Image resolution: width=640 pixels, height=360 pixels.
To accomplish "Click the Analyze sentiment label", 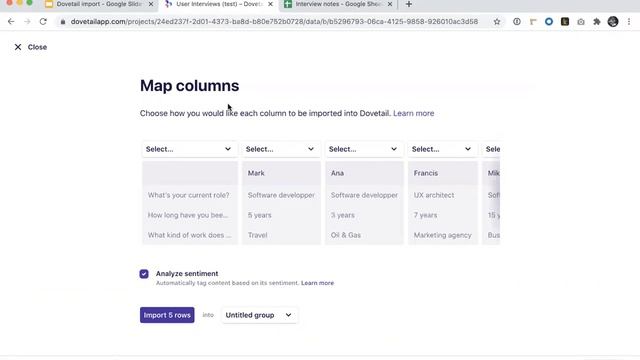I will (187, 273).
